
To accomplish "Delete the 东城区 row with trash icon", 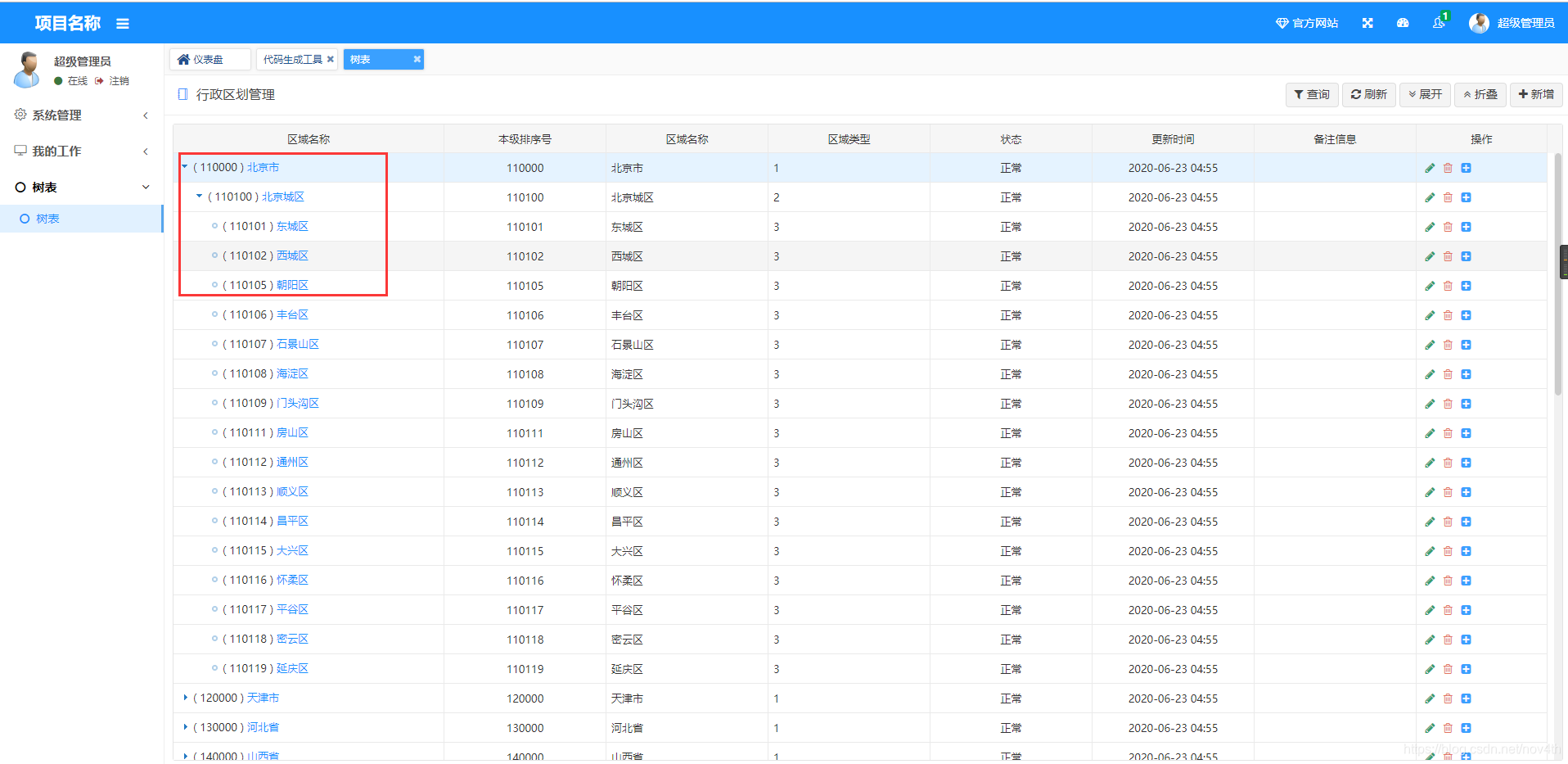I will (x=1448, y=227).
